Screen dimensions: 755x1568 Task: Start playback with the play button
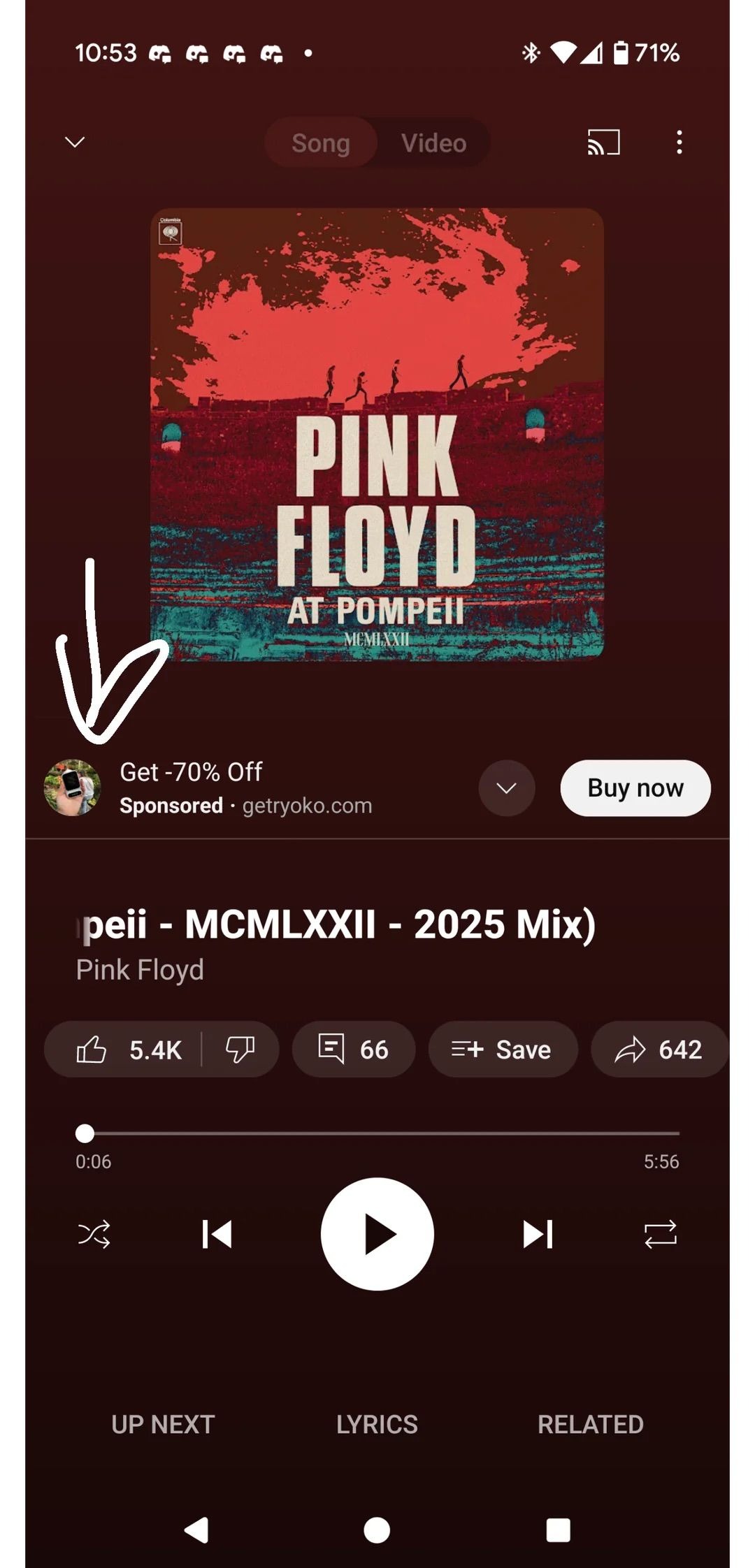(x=377, y=1234)
